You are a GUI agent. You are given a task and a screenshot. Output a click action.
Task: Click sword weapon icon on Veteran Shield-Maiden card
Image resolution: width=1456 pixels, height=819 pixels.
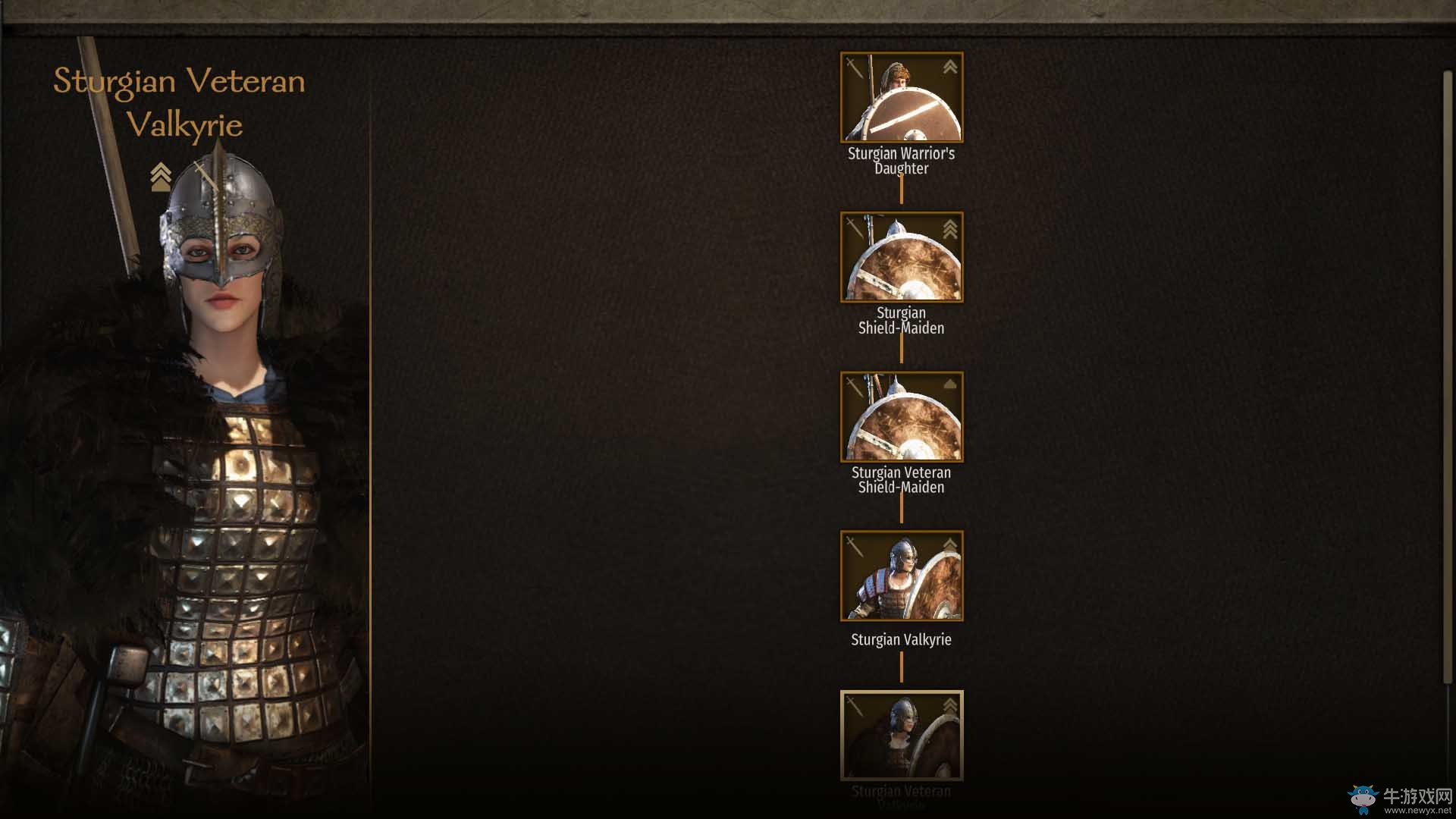coord(855,387)
